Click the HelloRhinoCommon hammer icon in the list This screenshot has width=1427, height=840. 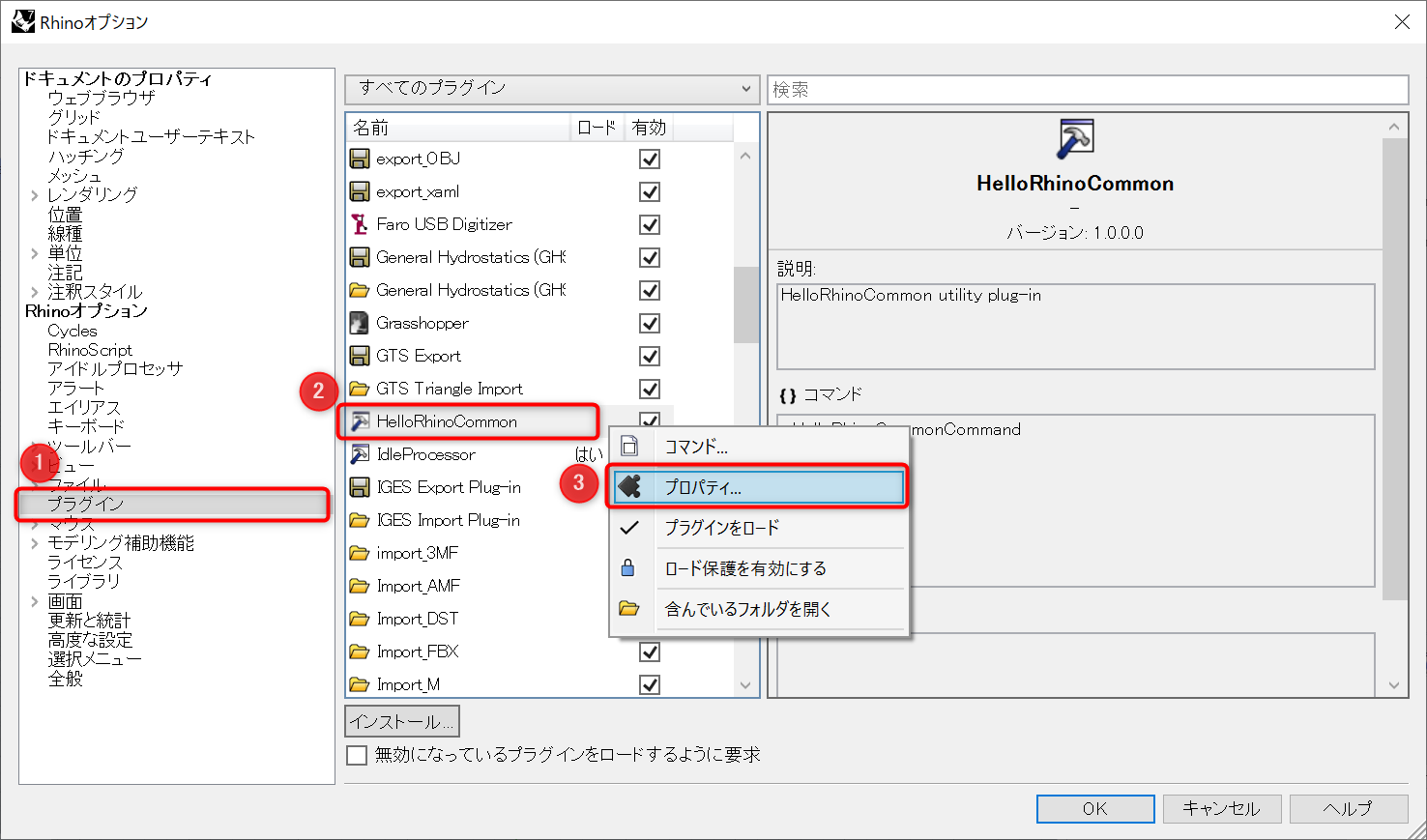click(360, 421)
